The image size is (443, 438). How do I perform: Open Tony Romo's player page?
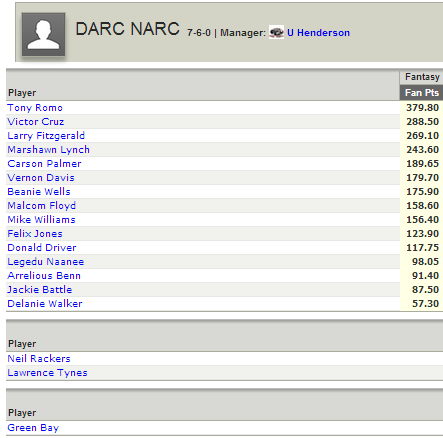tap(35, 108)
